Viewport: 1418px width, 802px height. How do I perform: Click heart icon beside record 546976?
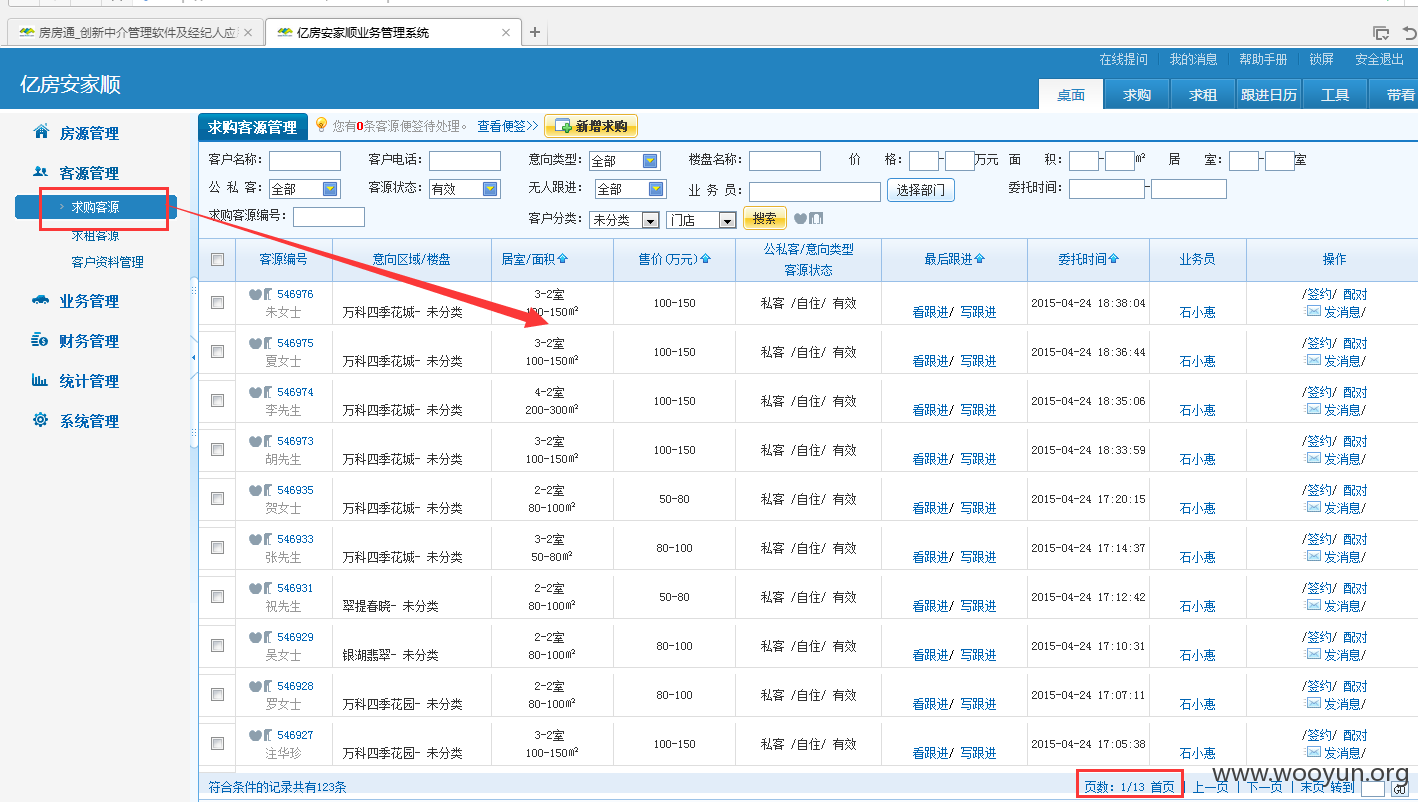coord(255,294)
